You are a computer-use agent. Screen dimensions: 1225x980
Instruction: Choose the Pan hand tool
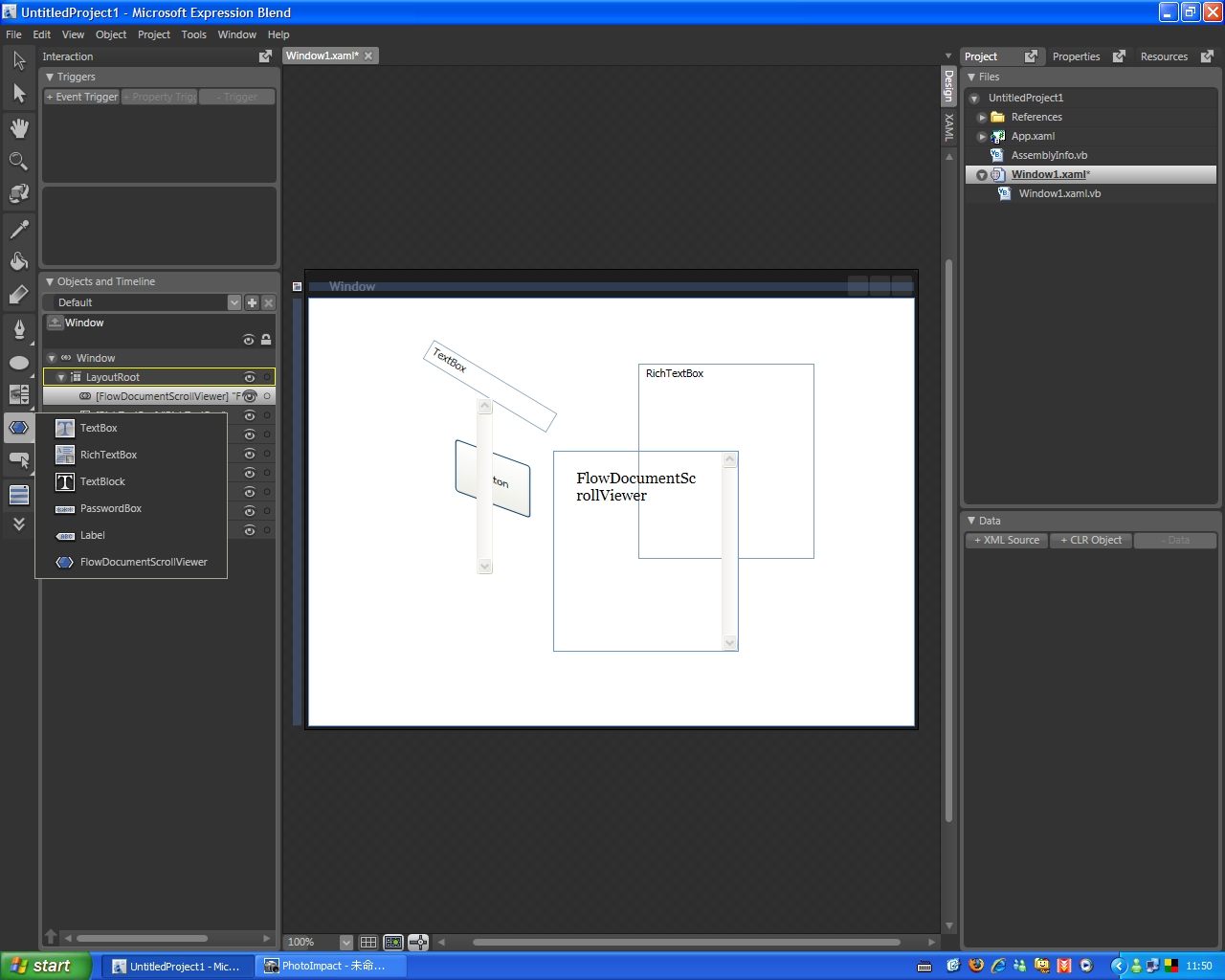19,128
